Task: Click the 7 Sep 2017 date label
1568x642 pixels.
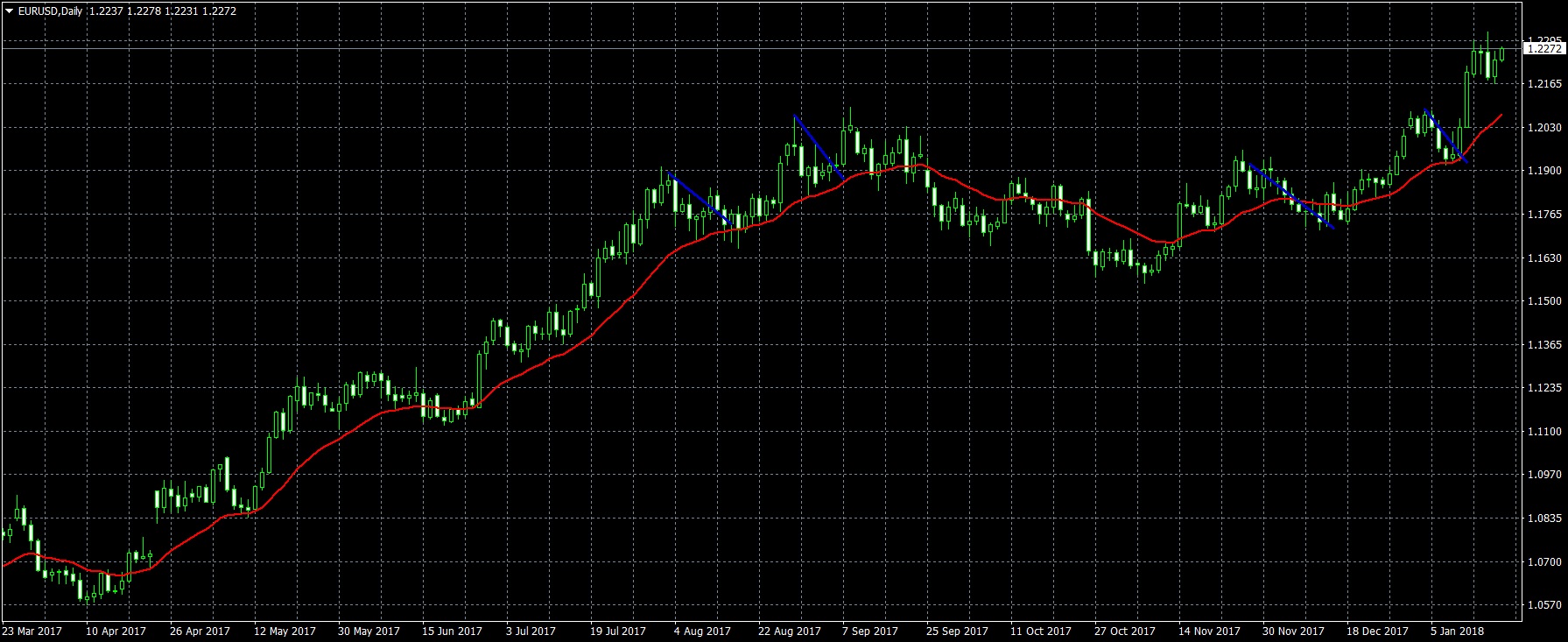Action: 870,631
